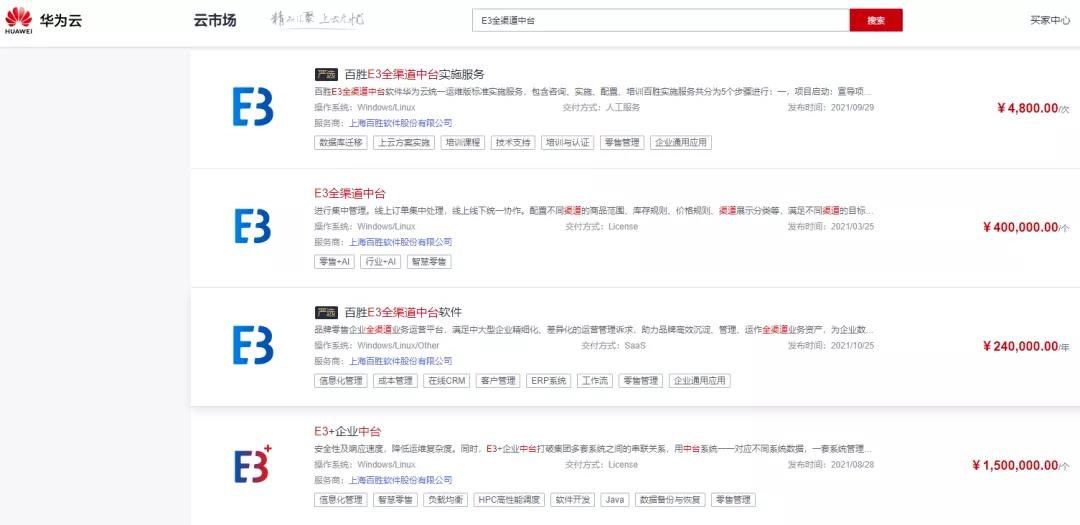This screenshot has height=525, width=1080.
Task: Open the 百胜E3全渠道中台实施服务 product title
Action: [x=415, y=74]
